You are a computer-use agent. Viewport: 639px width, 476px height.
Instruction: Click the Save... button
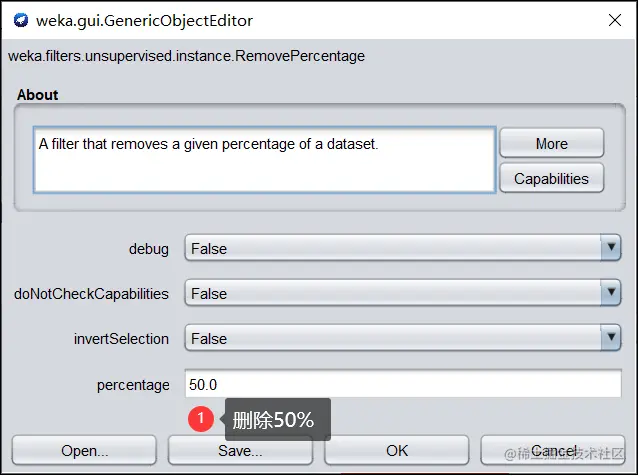coord(240,451)
